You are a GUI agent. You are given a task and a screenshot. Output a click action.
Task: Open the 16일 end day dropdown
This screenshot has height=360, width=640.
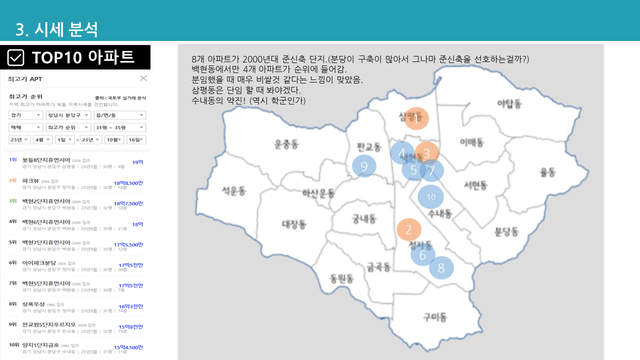[136, 140]
